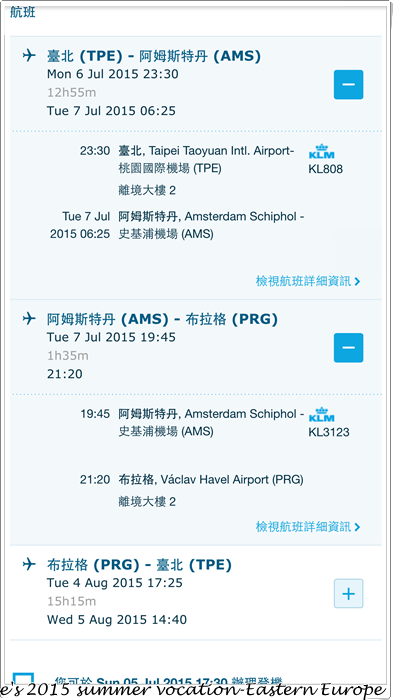393x700 pixels.
Task: Click airplane icon beside 臺北 (TPE) - 阿姆斯特丹 (AMS)
Action: (x=29, y=56)
